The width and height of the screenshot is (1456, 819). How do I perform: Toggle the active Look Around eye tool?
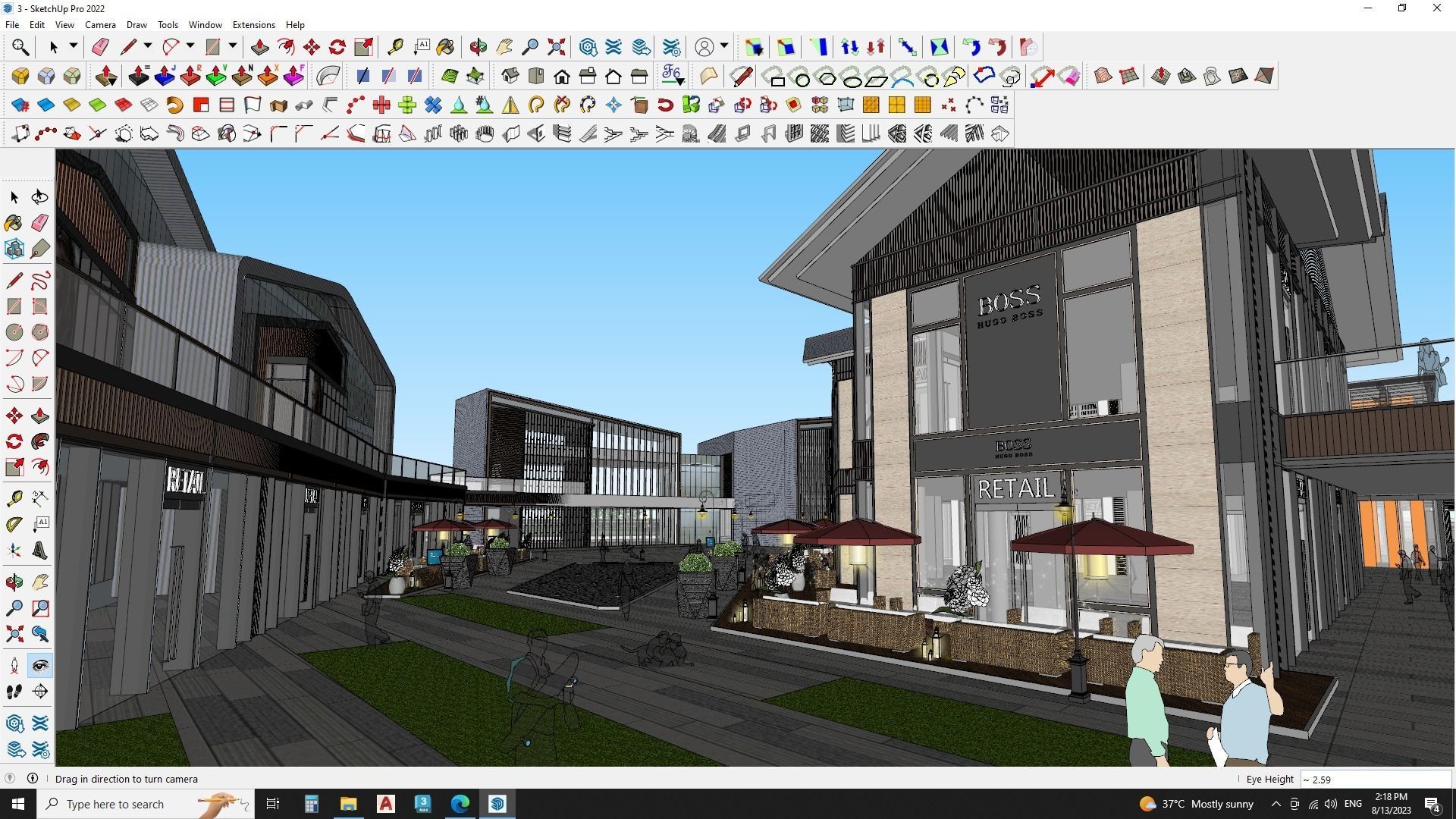coord(40,666)
